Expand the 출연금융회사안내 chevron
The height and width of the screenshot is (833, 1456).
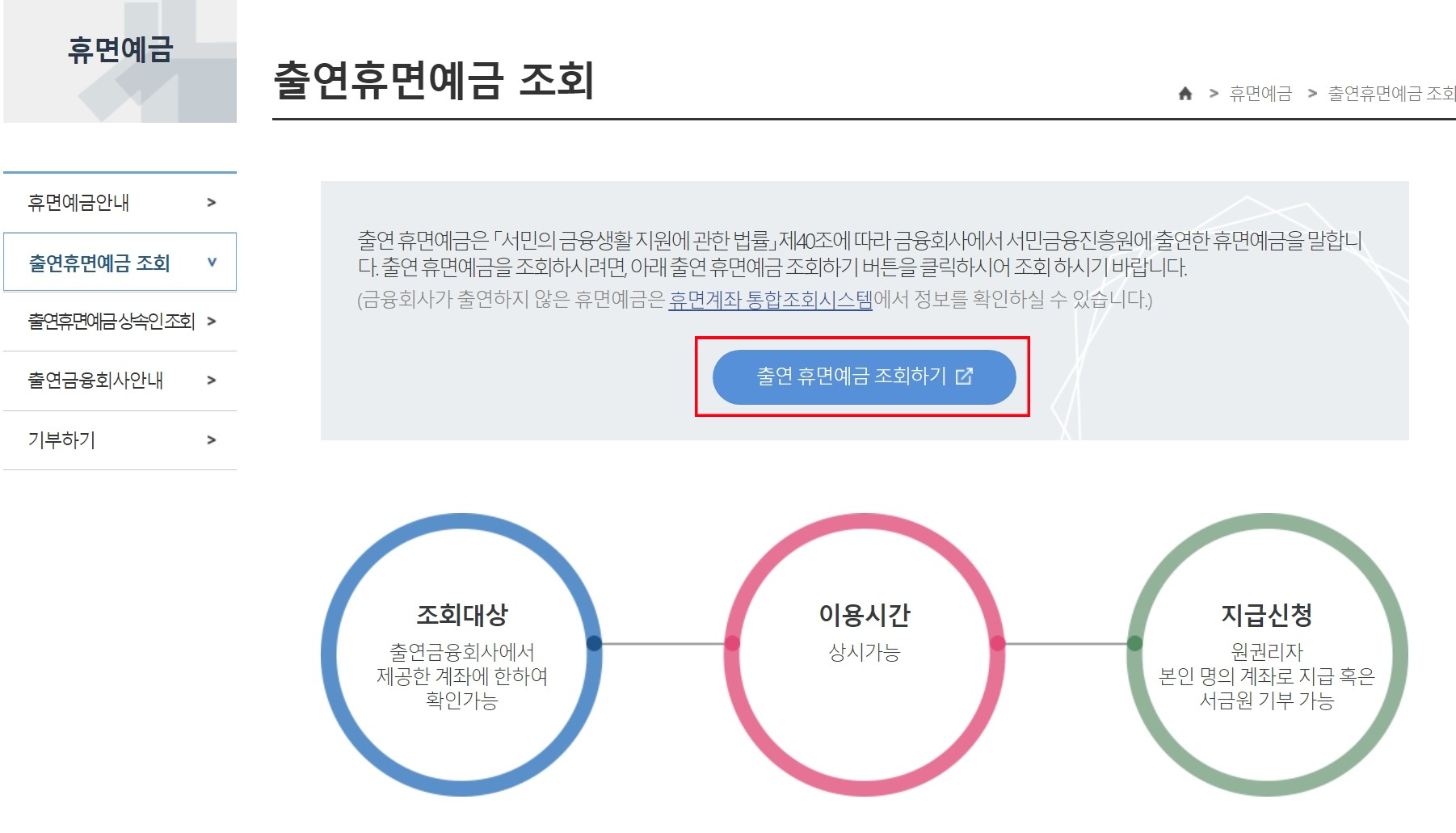[x=213, y=381]
